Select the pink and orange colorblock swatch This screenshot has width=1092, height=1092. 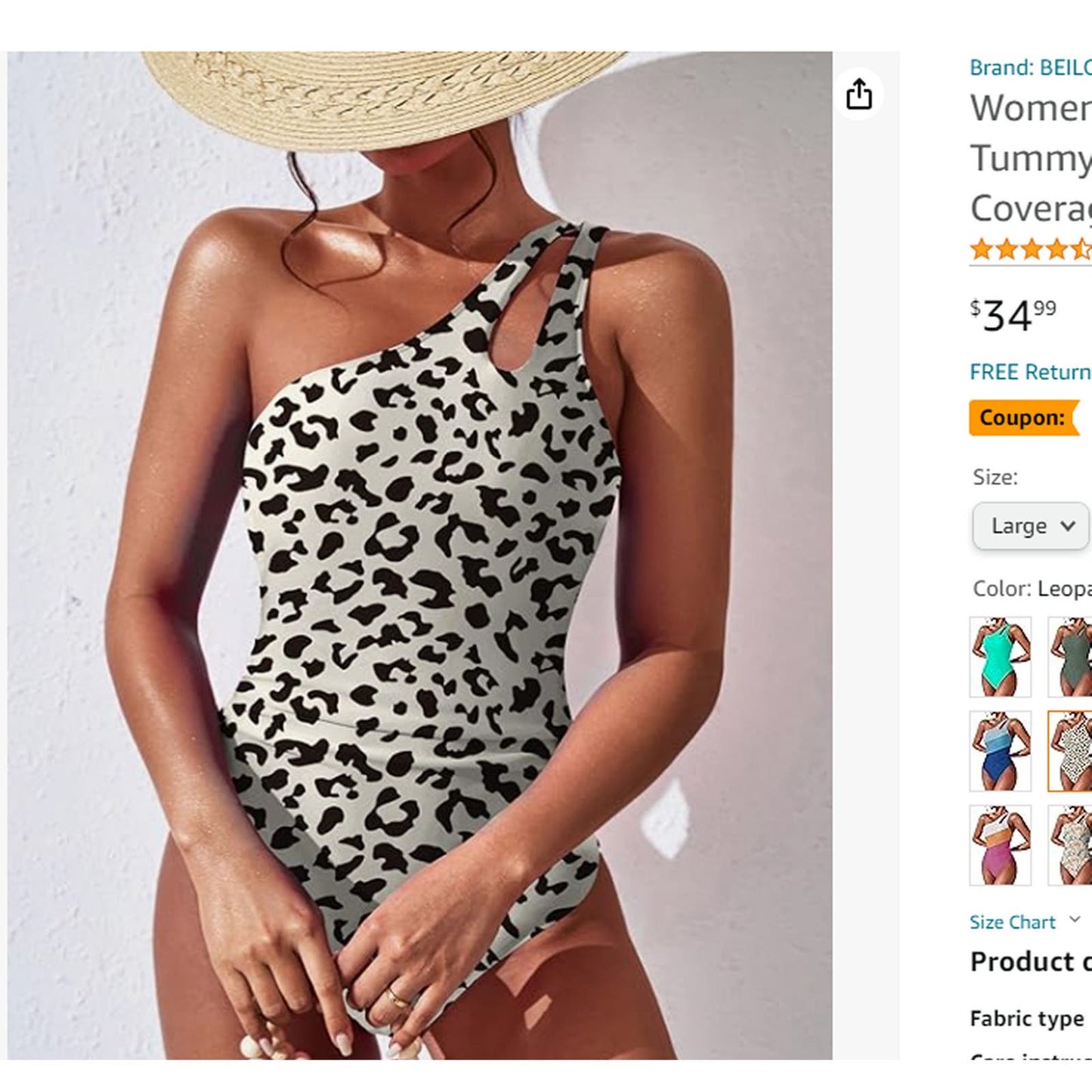coord(1000,845)
